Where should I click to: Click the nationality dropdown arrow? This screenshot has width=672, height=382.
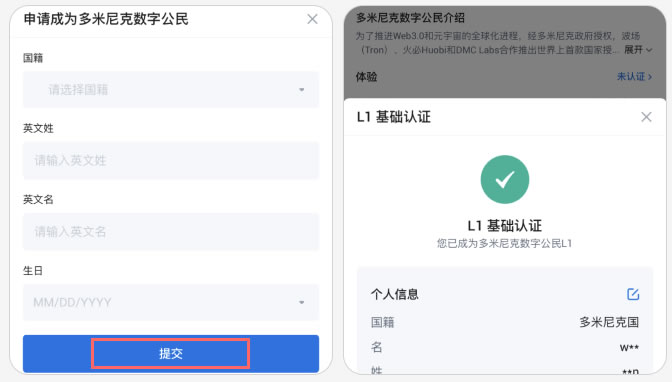(x=302, y=90)
